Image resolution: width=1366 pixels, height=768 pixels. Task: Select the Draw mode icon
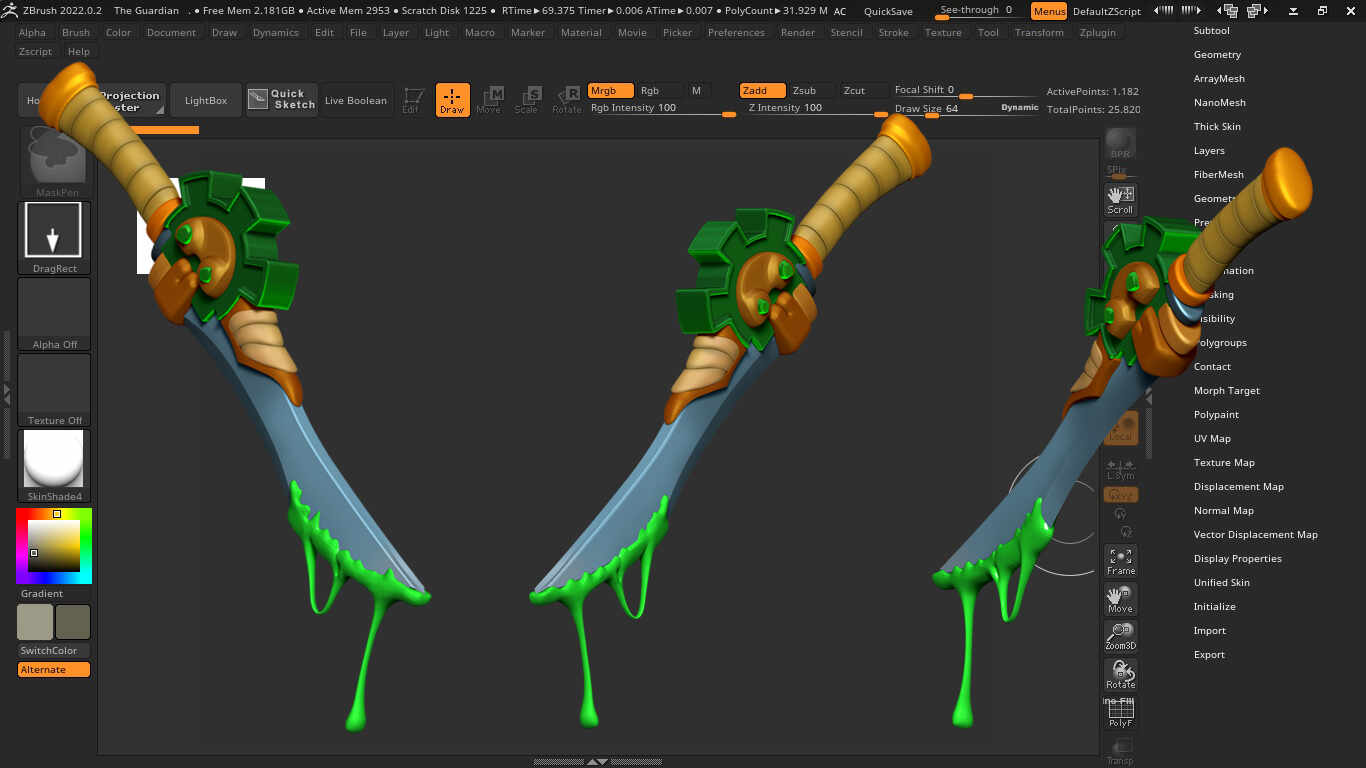point(452,100)
